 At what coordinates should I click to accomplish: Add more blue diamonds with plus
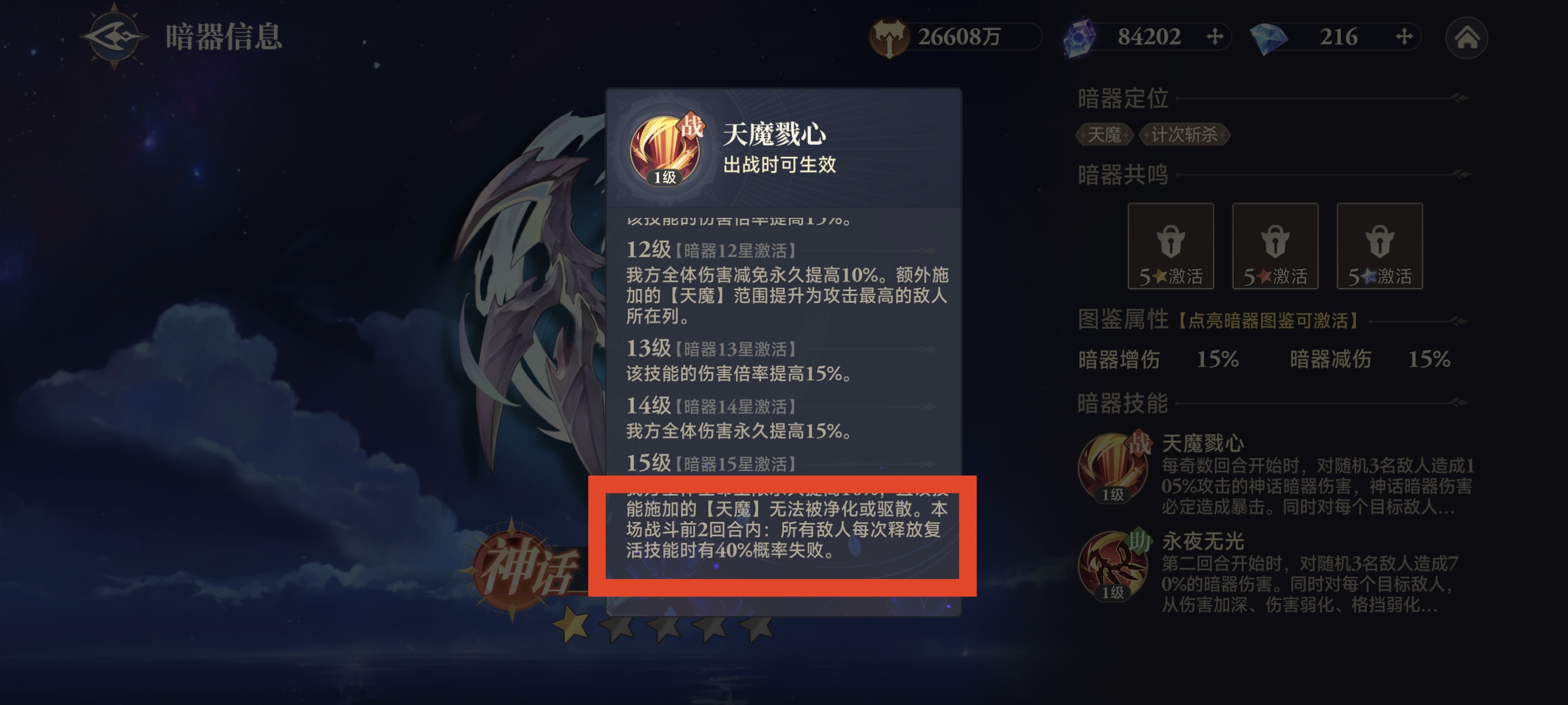[x=1403, y=36]
